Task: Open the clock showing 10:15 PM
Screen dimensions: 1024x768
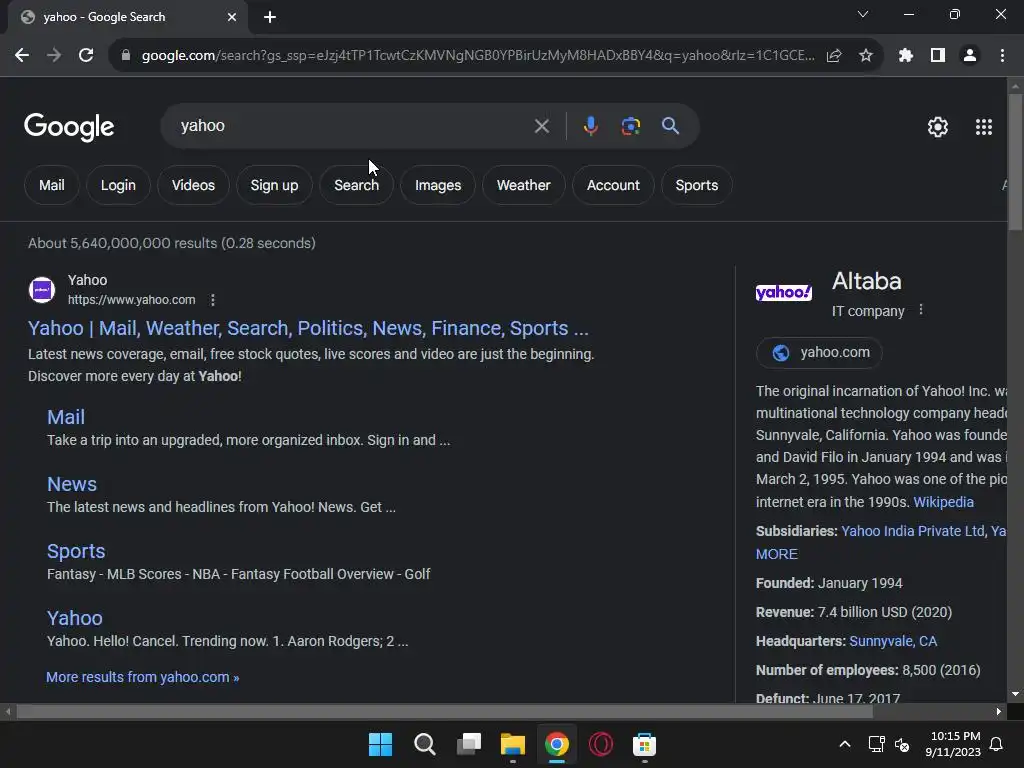Action: (953, 744)
